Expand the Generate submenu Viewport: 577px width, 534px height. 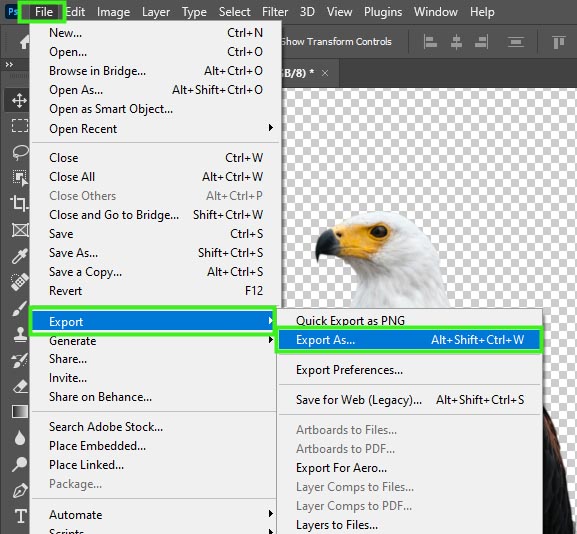point(155,341)
